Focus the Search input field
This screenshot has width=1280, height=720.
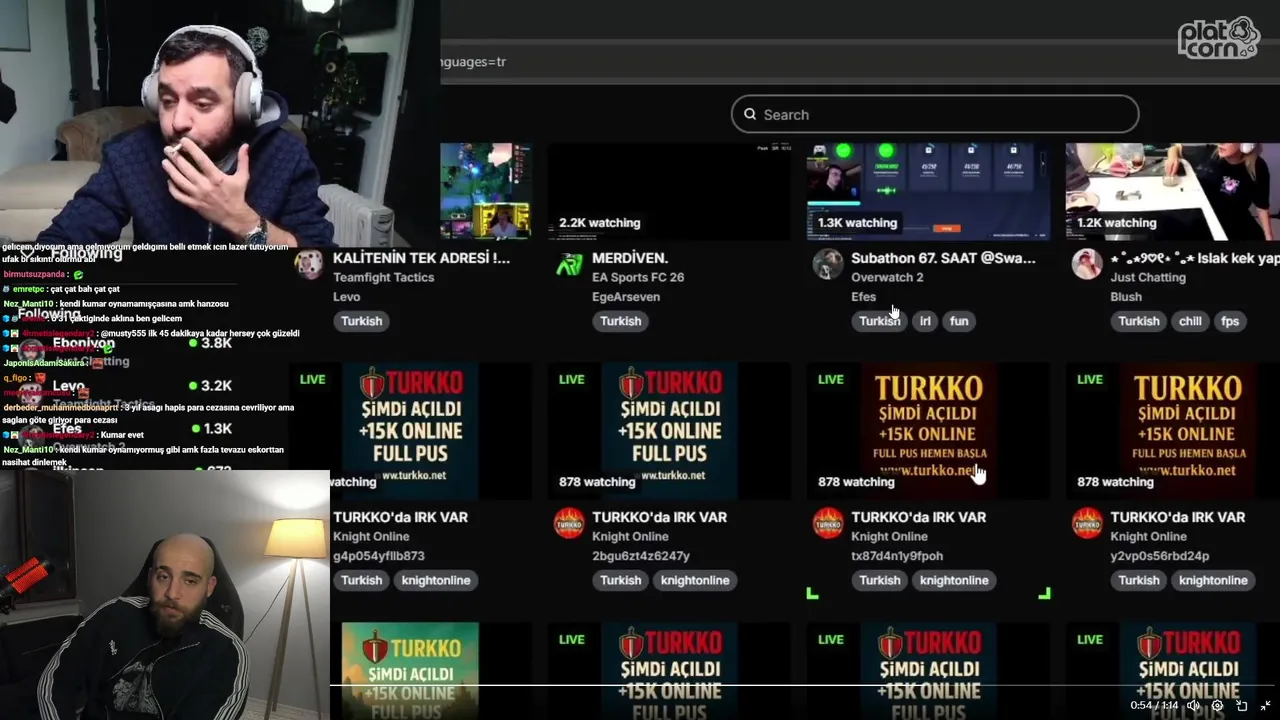(935, 114)
